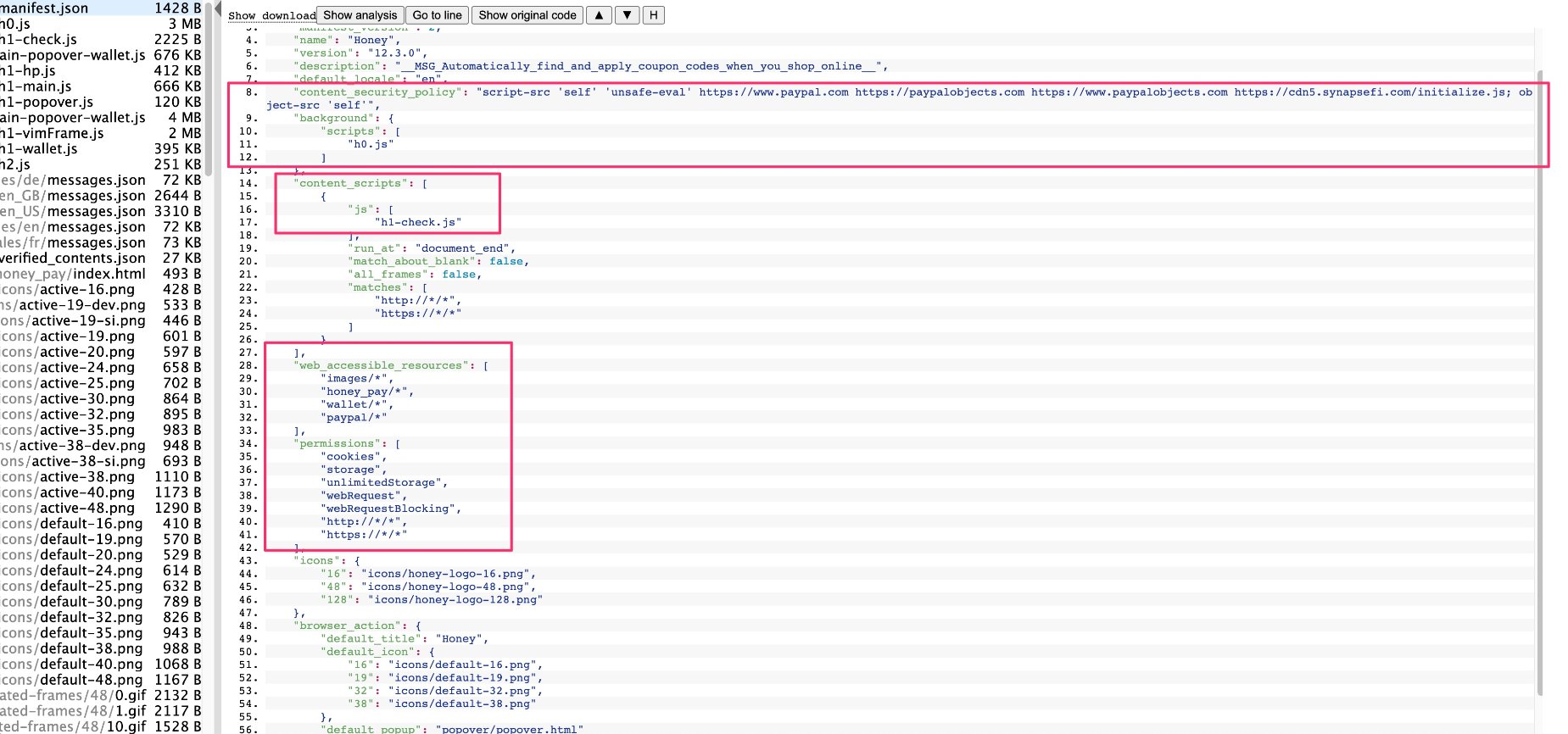The height and width of the screenshot is (734, 1568).
Task: Select h1-vimFrame.js file
Action: (x=101, y=133)
